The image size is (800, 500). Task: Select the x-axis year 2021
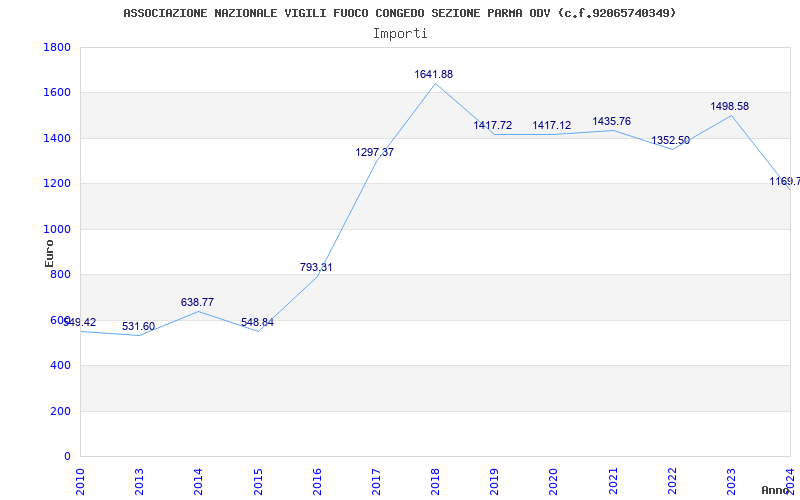[x=613, y=481]
